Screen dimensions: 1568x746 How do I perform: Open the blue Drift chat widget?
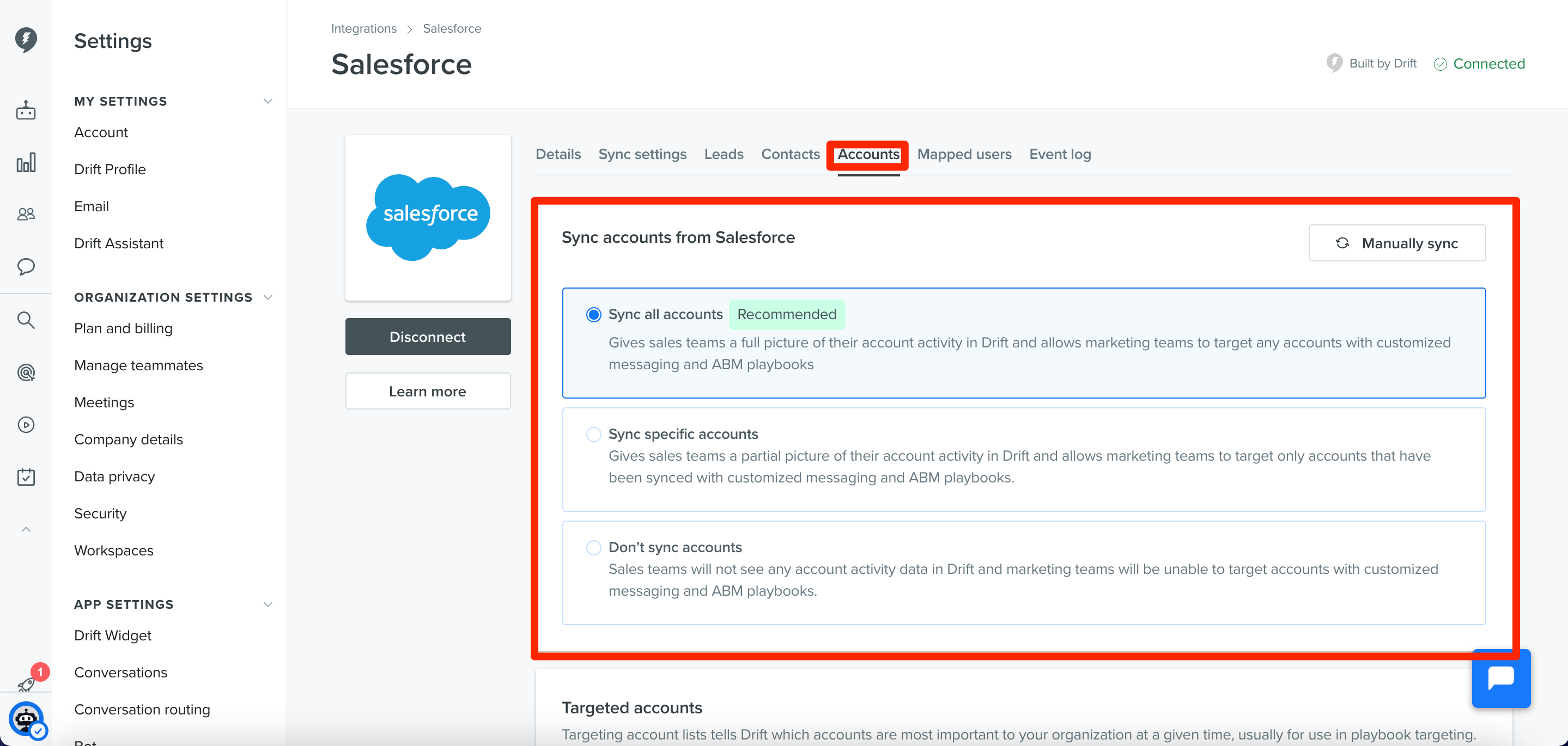(x=1501, y=678)
